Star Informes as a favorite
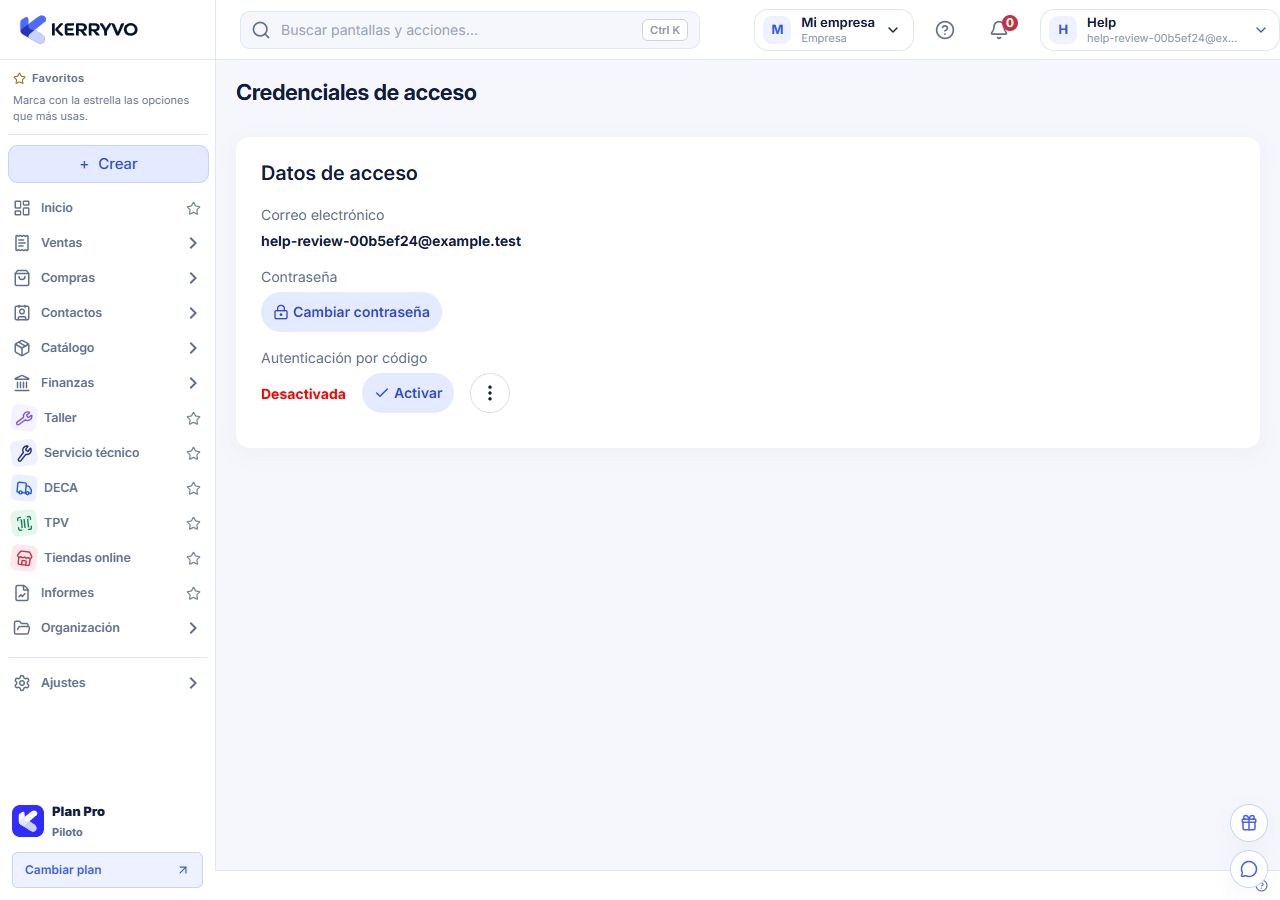This screenshot has width=1280, height=900. pyautogui.click(x=194, y=593)
